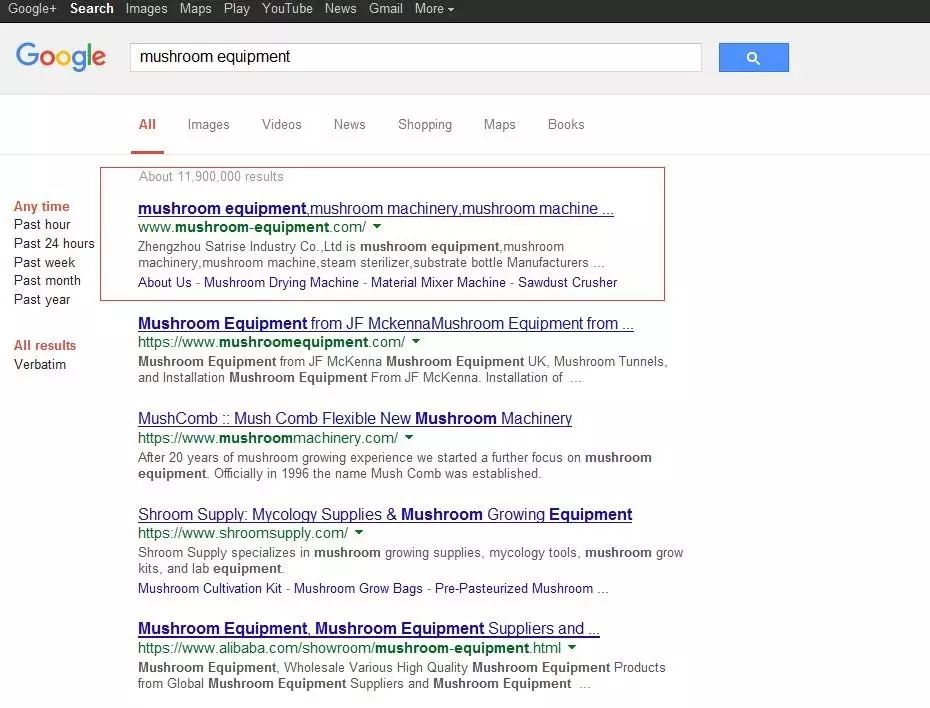Click the Shroom Supply specializes in snippet text
This screenshot has height=708, width=930.
coord(410,560)
